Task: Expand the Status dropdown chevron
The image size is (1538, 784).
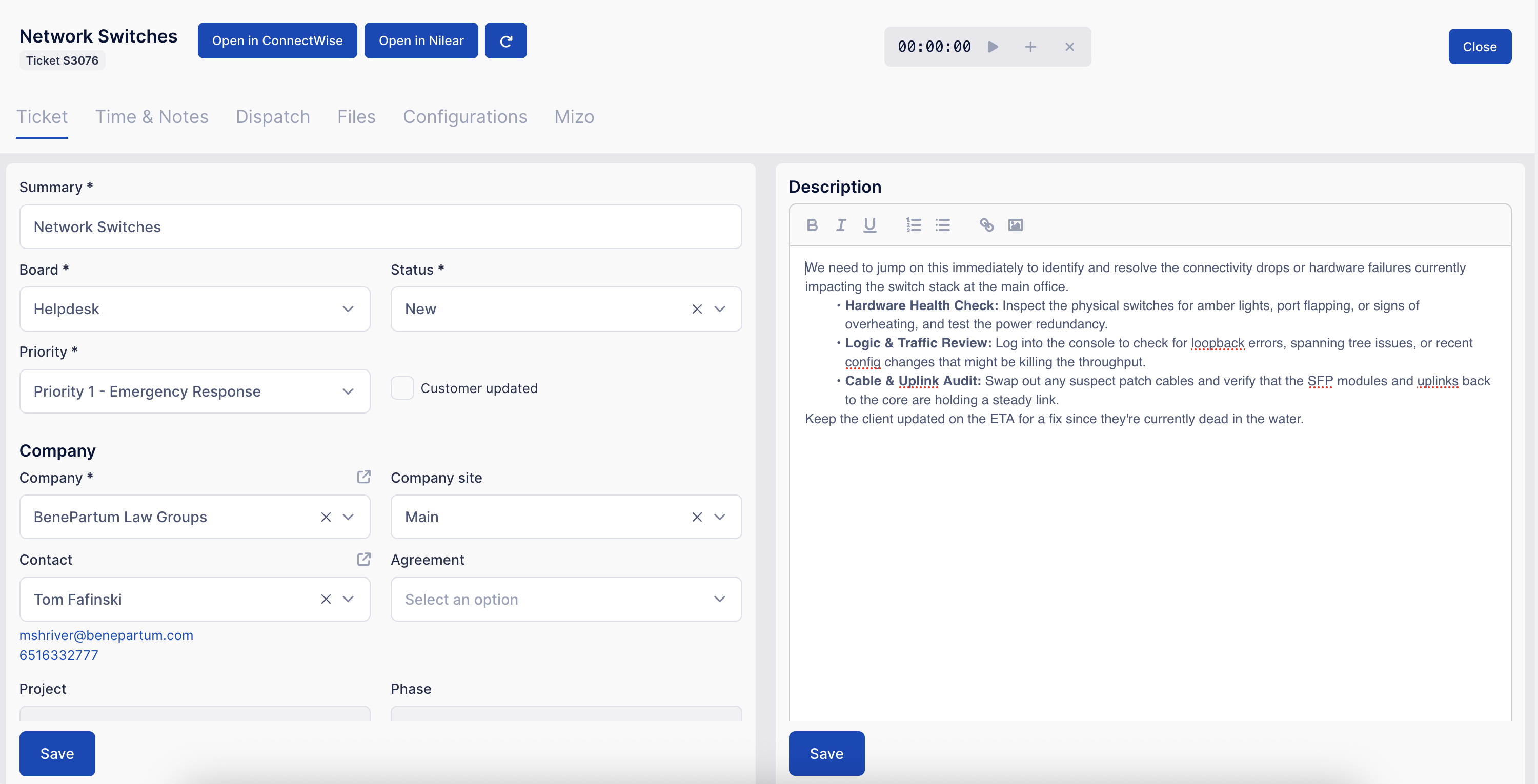Action: 719,309
